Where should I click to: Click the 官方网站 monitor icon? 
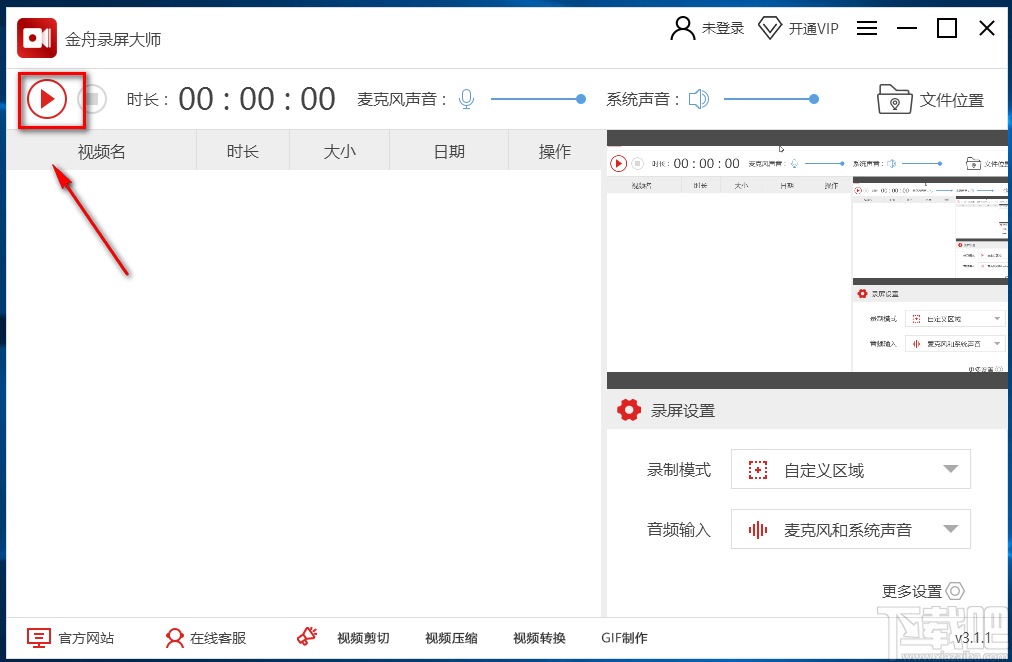[39, 637]
